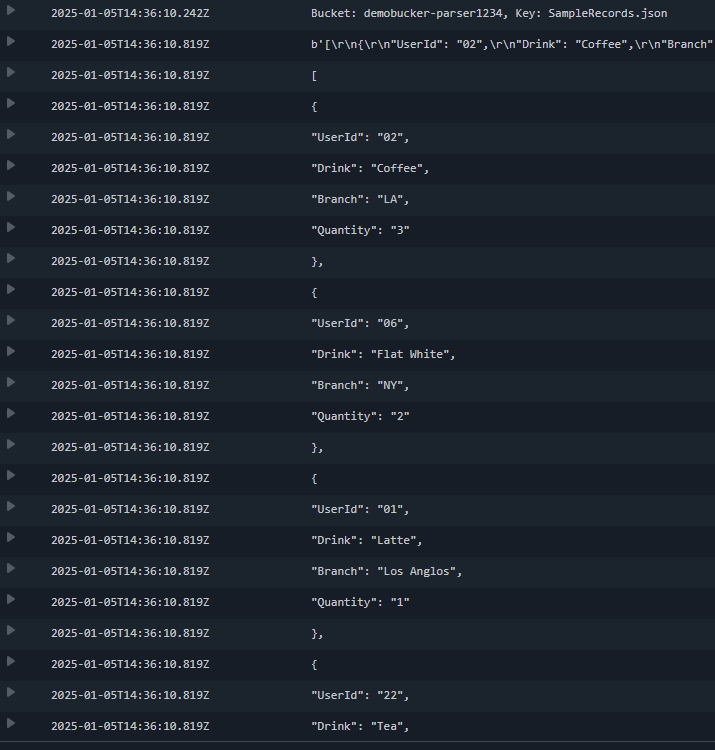Expand the "Drink": "Tea" log row
Viewport: 715px width, 750px height.
point(11,724)
